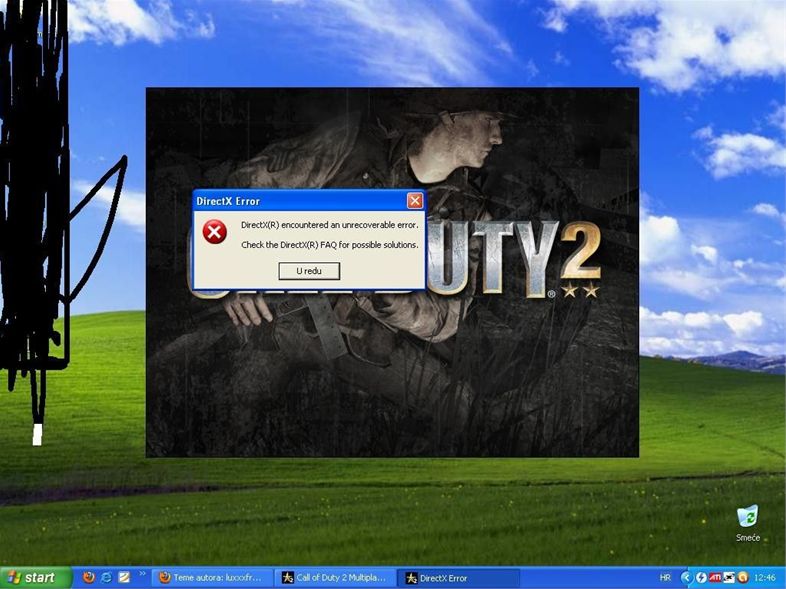Click the lightning bolt tray icon
This screenshot has height=589, width=786.
tap(701, 578)
